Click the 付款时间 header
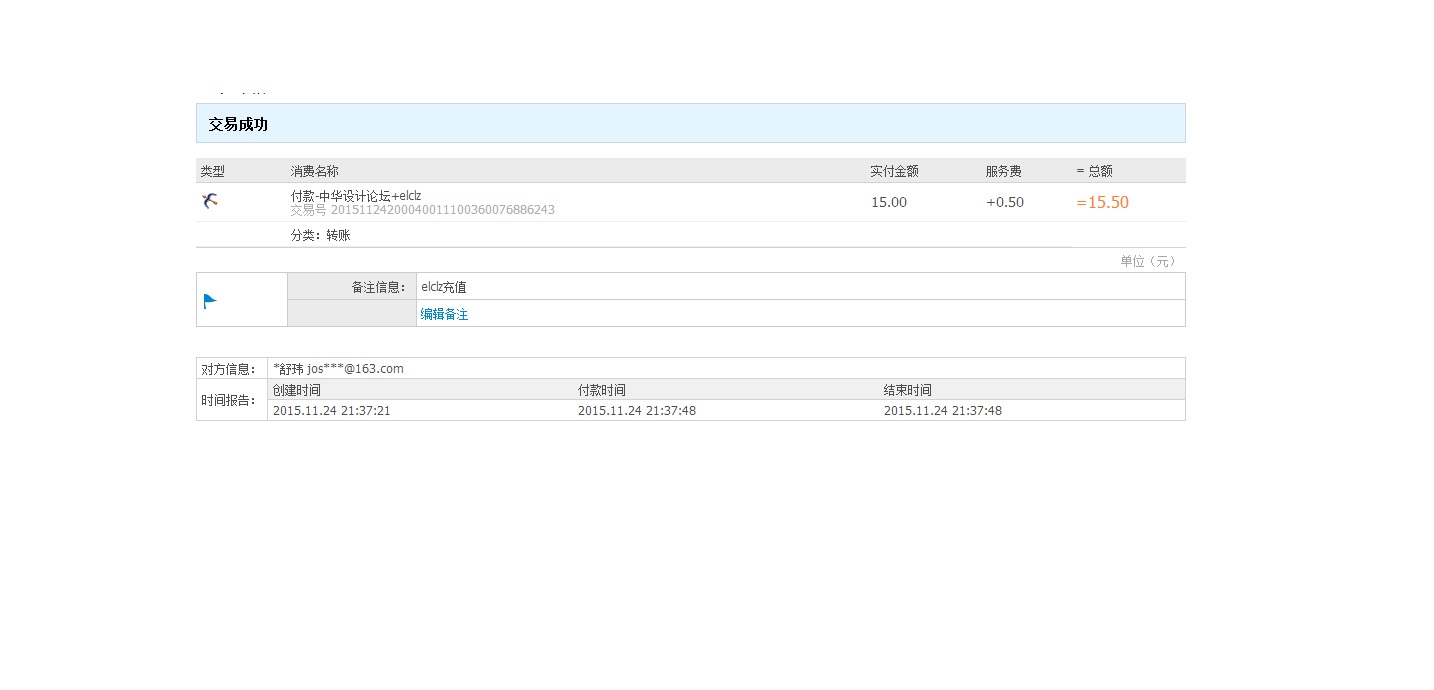The width and height of the screenshot is (1434, 690). pos(602,390)
